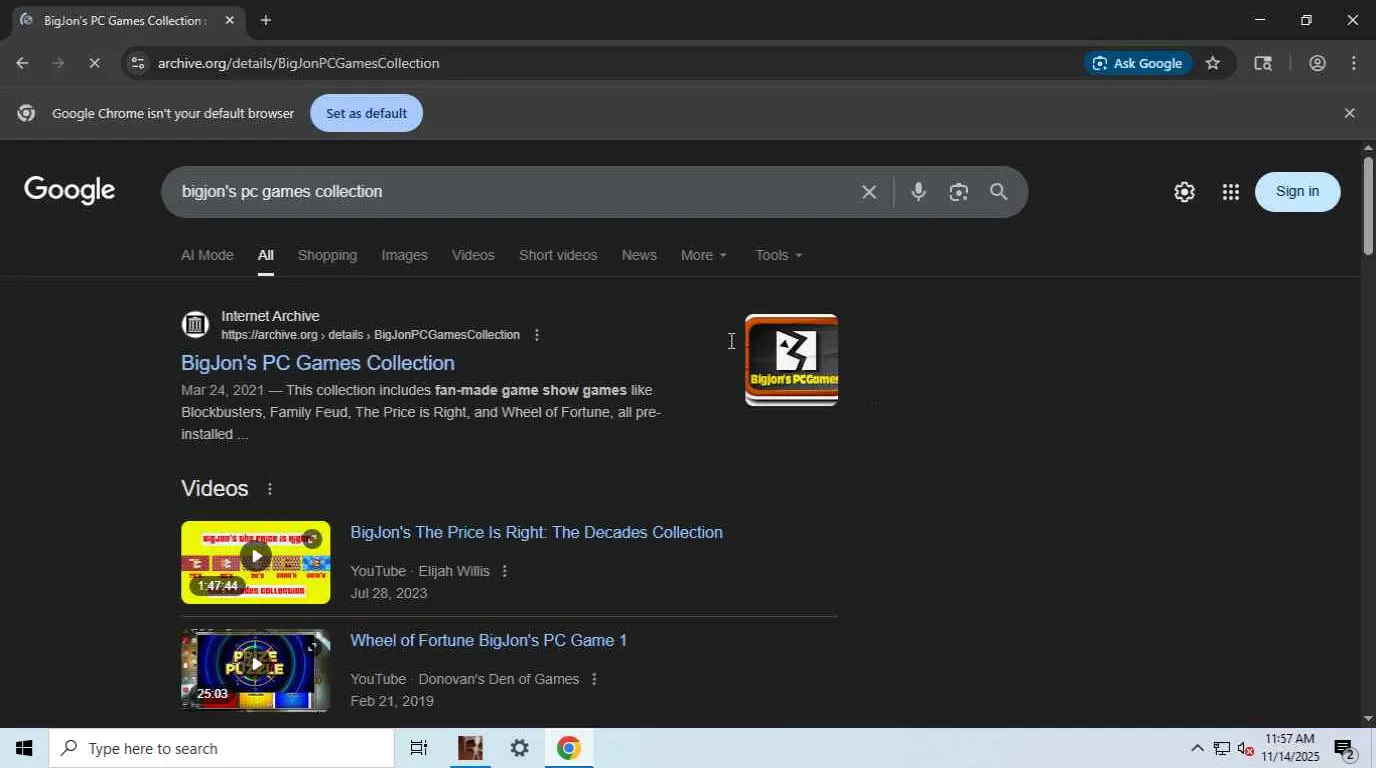Image resolution: width=1376 pixels, height=768 pixels.
Task: Open a new tab
Action: tap(265, 20)
